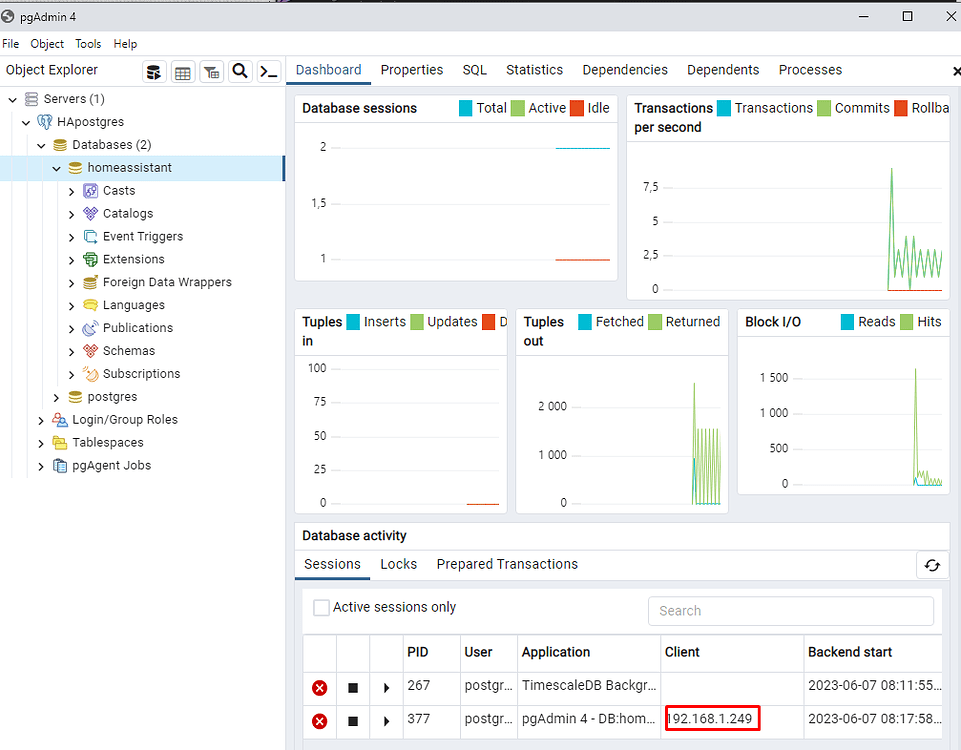Enable the Active sessions only checkbox

[322, 607]
